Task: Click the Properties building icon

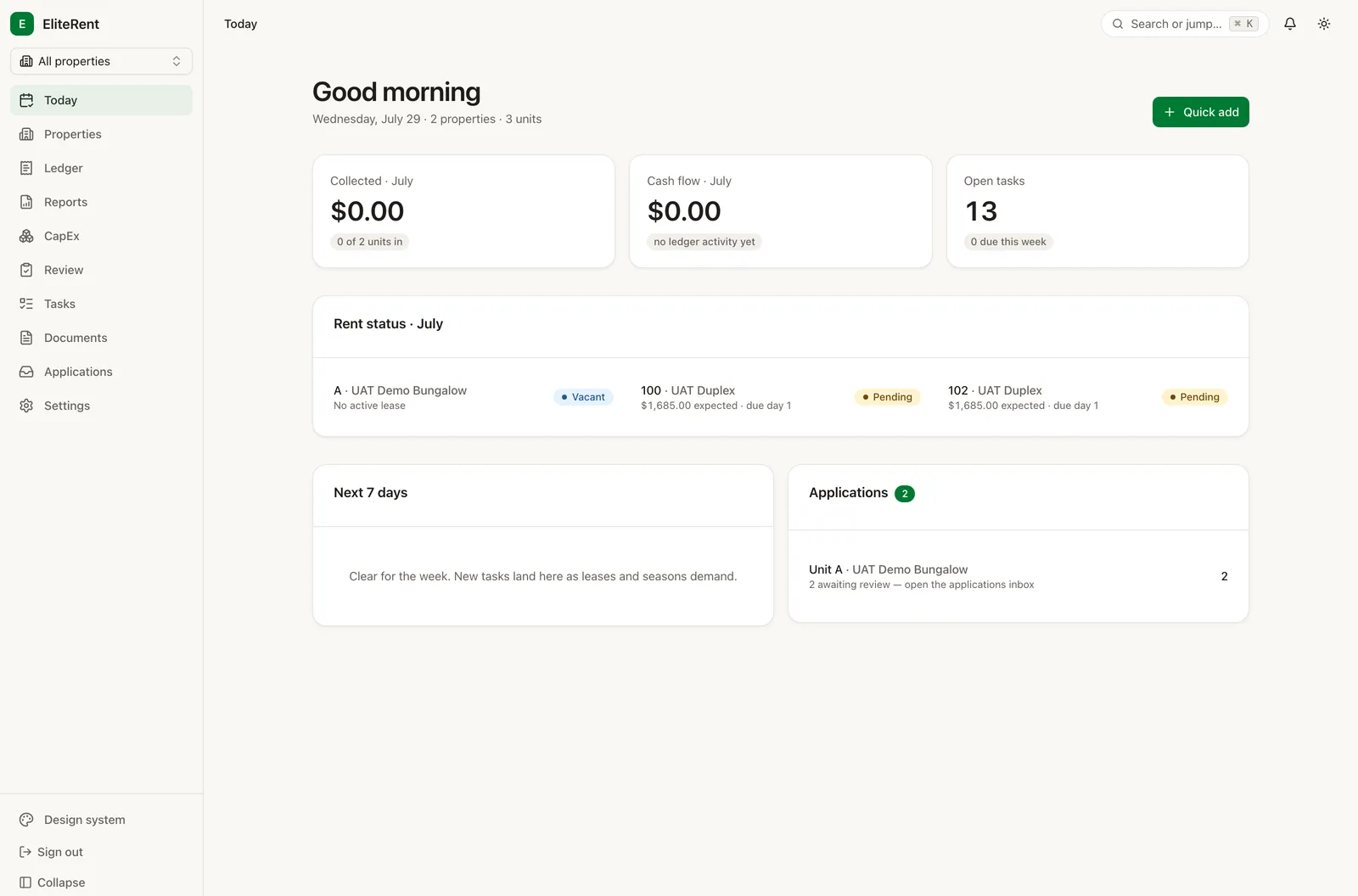Action: pyautogui.click(x=26, y=134)
